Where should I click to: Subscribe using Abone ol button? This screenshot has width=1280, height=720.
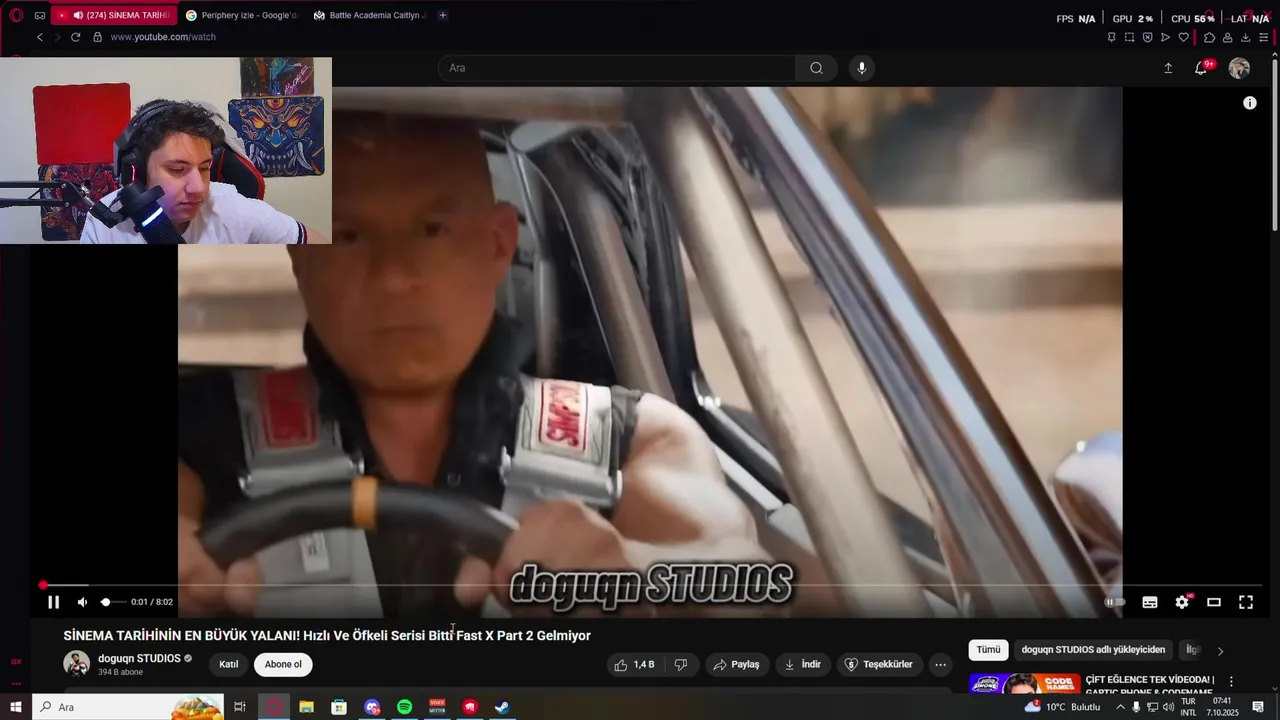[283, 664]
